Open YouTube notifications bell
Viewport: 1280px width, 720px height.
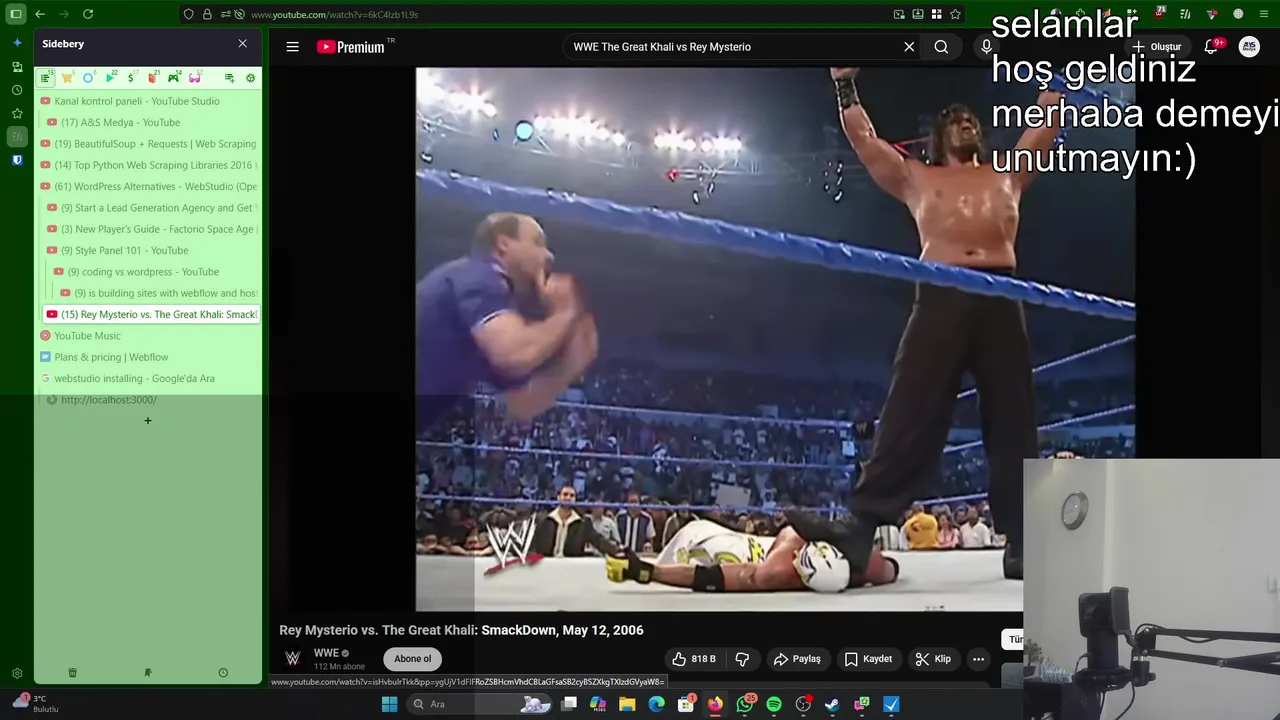coord(1211,47)
